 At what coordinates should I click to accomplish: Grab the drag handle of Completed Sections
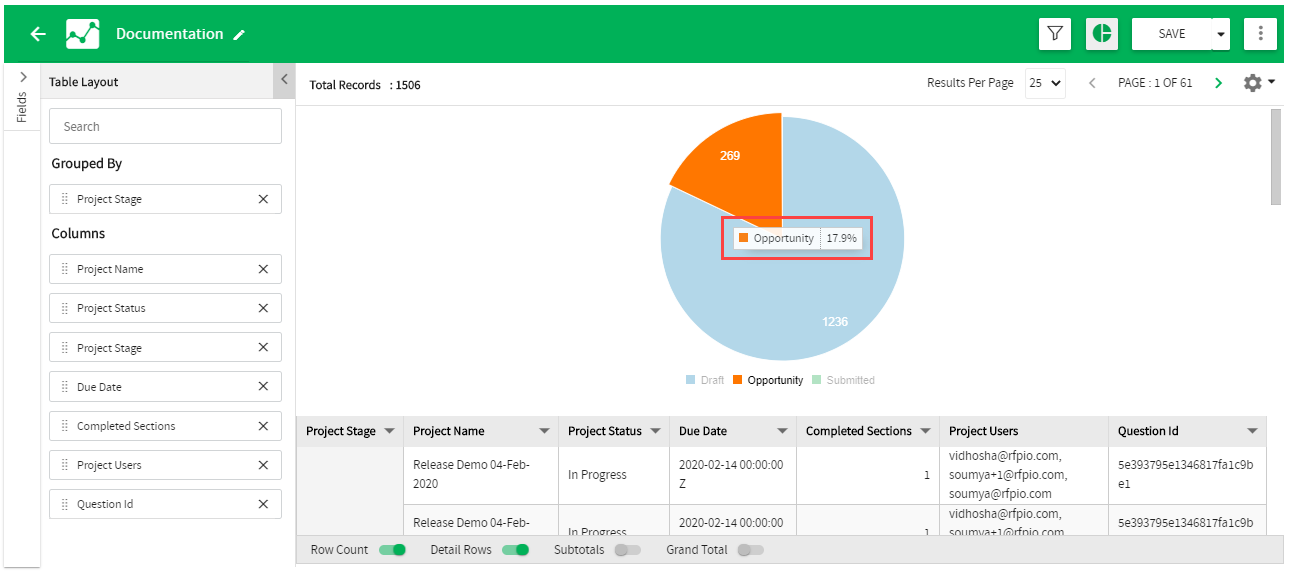pos(65,426)
